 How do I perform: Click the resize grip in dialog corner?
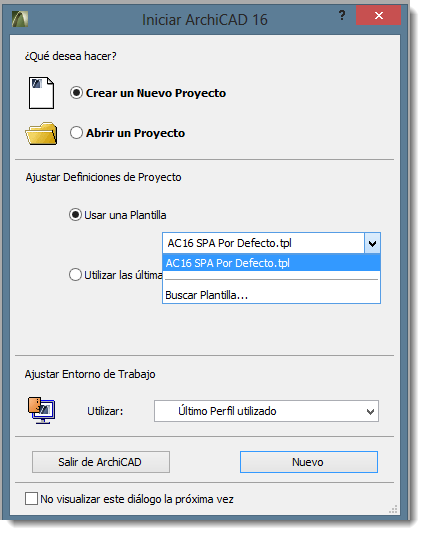tap(393, 509)
